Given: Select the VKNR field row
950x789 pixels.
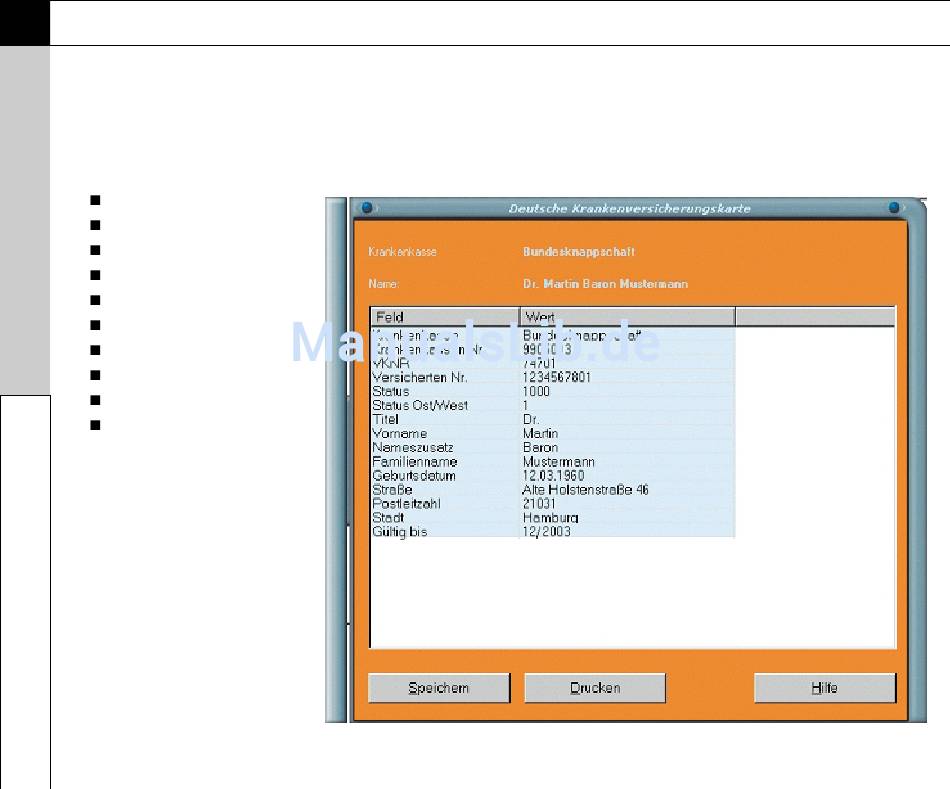Looking at the screenshot, I should (x=391, y=364).
